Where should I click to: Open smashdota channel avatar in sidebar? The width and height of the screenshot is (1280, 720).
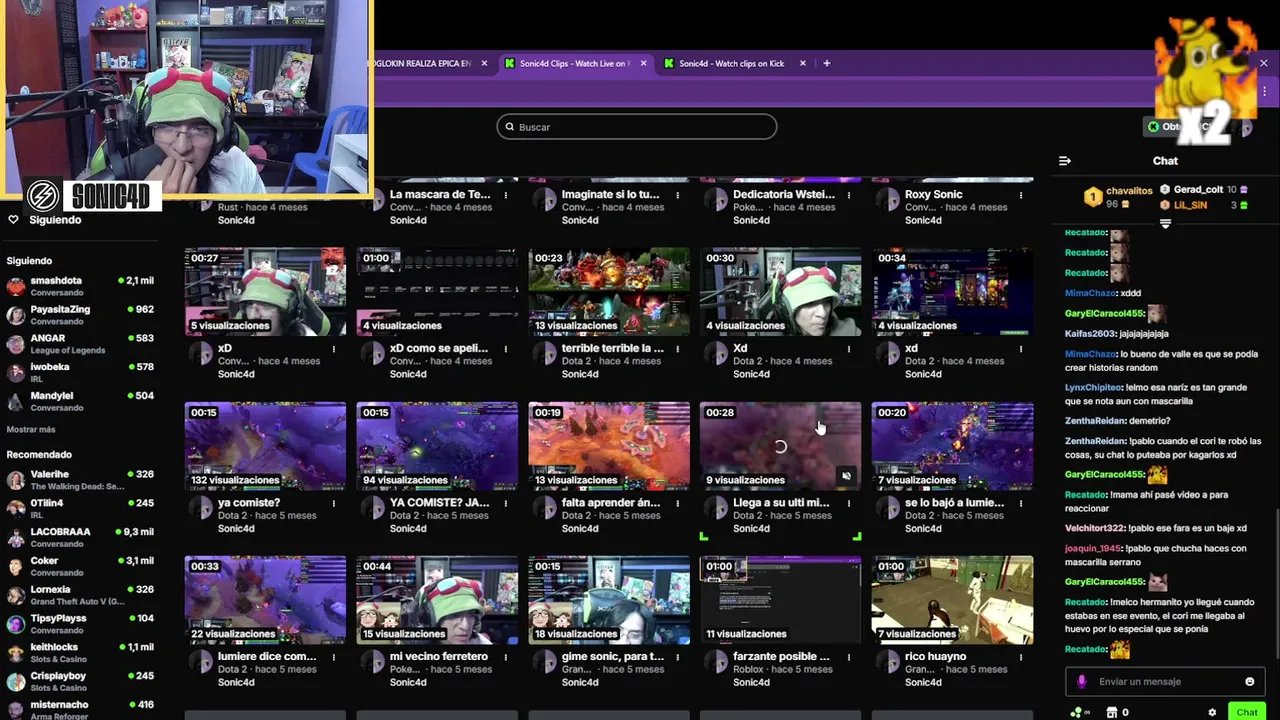coord(15,286)
